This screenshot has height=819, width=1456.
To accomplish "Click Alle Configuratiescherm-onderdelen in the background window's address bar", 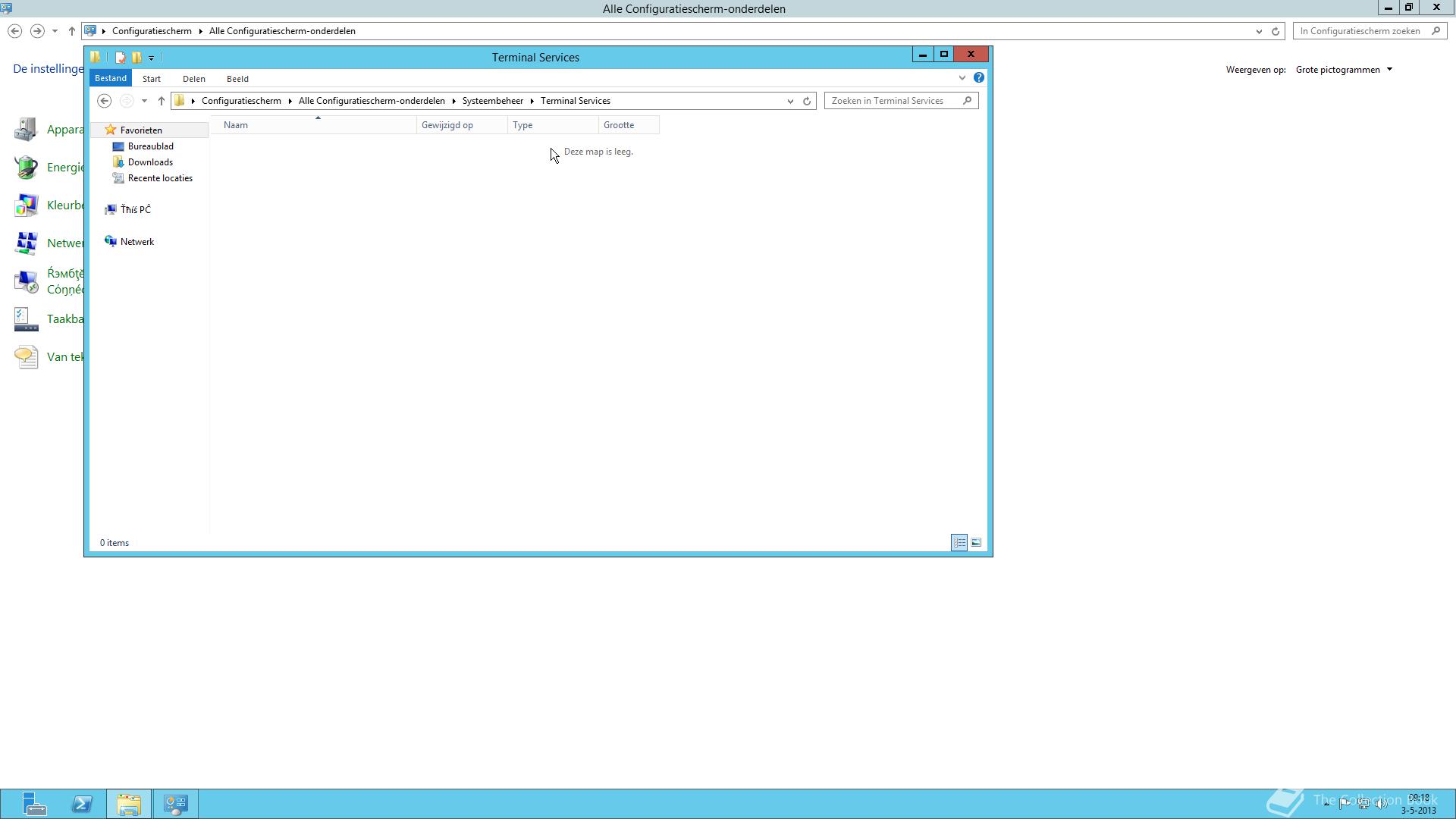I will point(282,31).
